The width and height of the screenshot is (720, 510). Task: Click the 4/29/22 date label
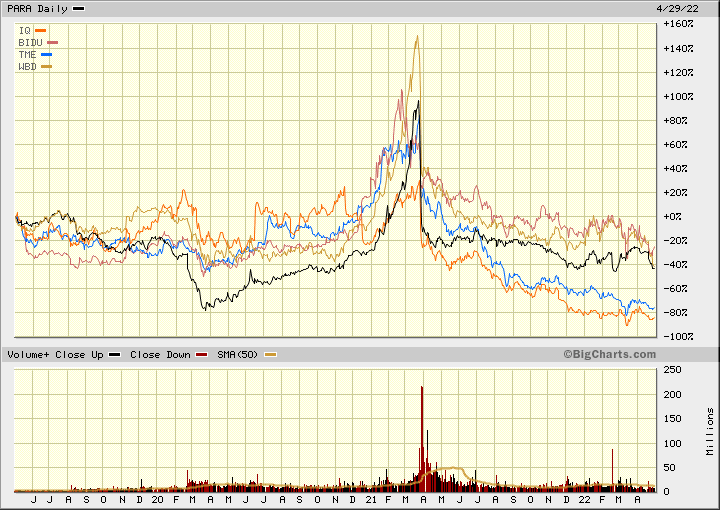(x=678, y=9)
